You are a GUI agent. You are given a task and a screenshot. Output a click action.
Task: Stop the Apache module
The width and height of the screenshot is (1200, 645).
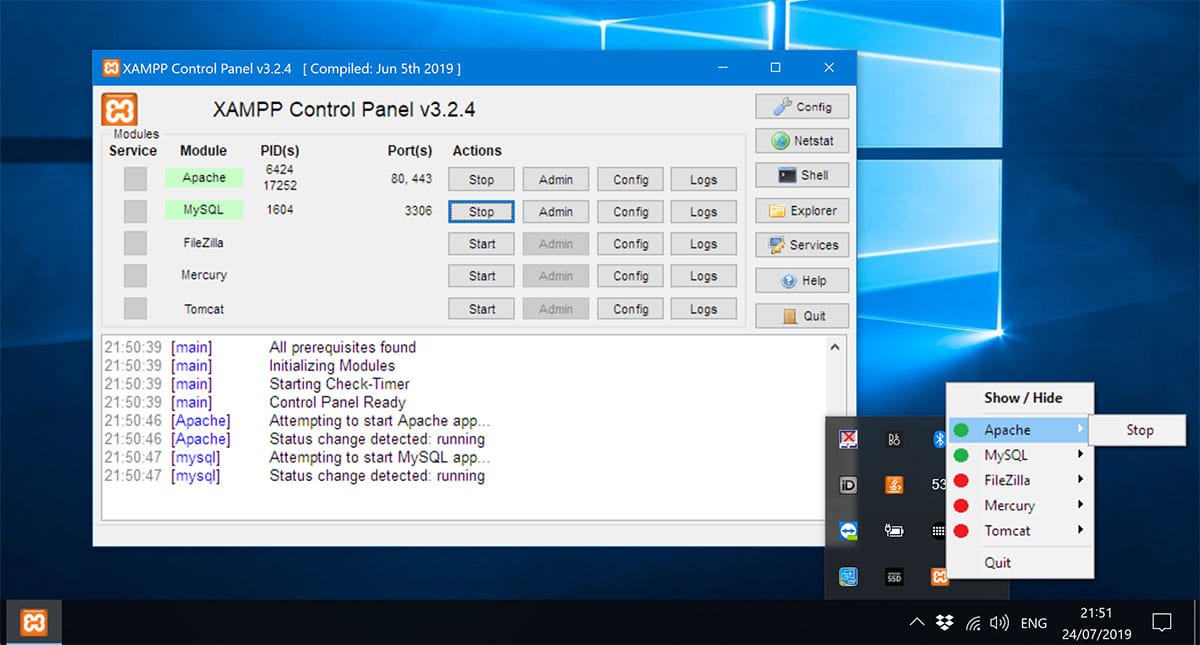481,180
